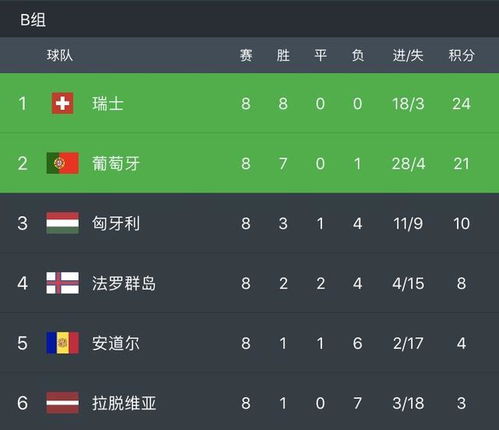The image size is (499, 430).
Task: Tap the Latvia flag icon
Action: (63, 403)
